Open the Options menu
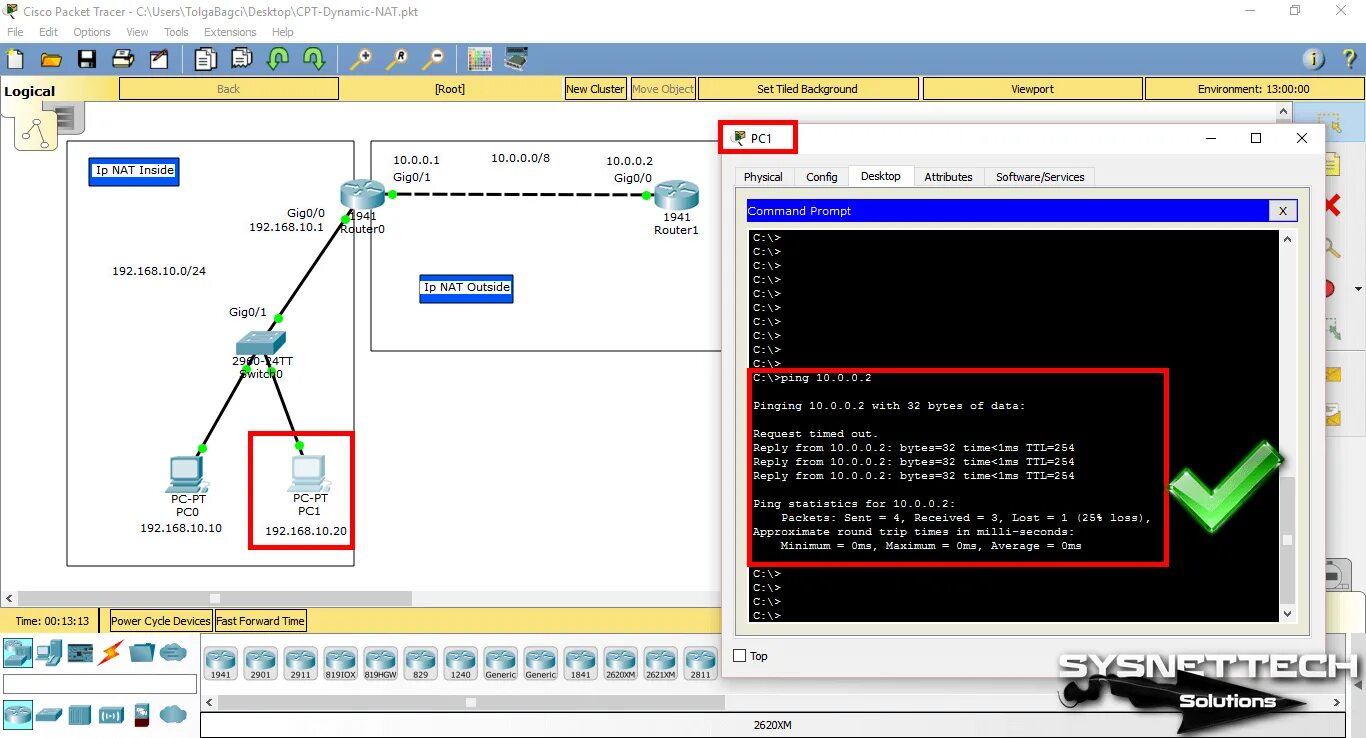 [x=92, y=32]
